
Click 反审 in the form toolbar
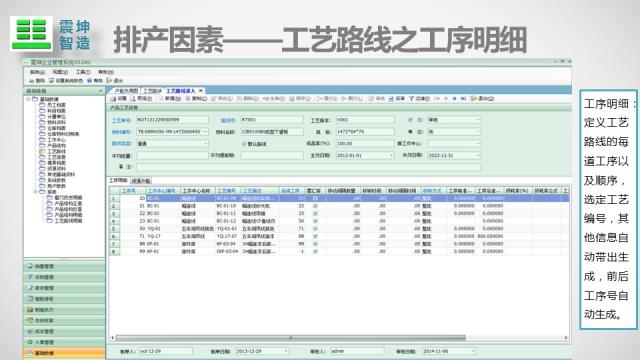pos(397,99)
